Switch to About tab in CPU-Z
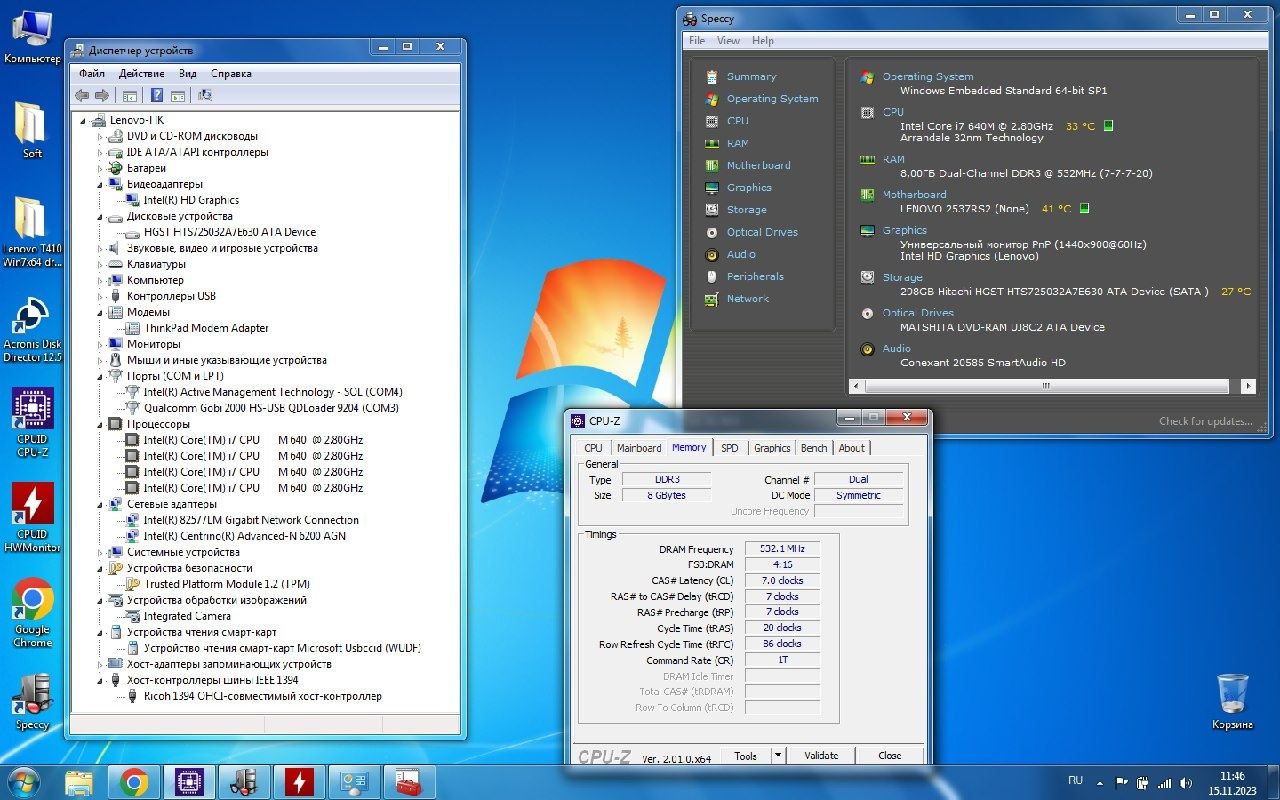This screenshot has height=800, width=1280. pyautogui.click(x=852, y=448)
